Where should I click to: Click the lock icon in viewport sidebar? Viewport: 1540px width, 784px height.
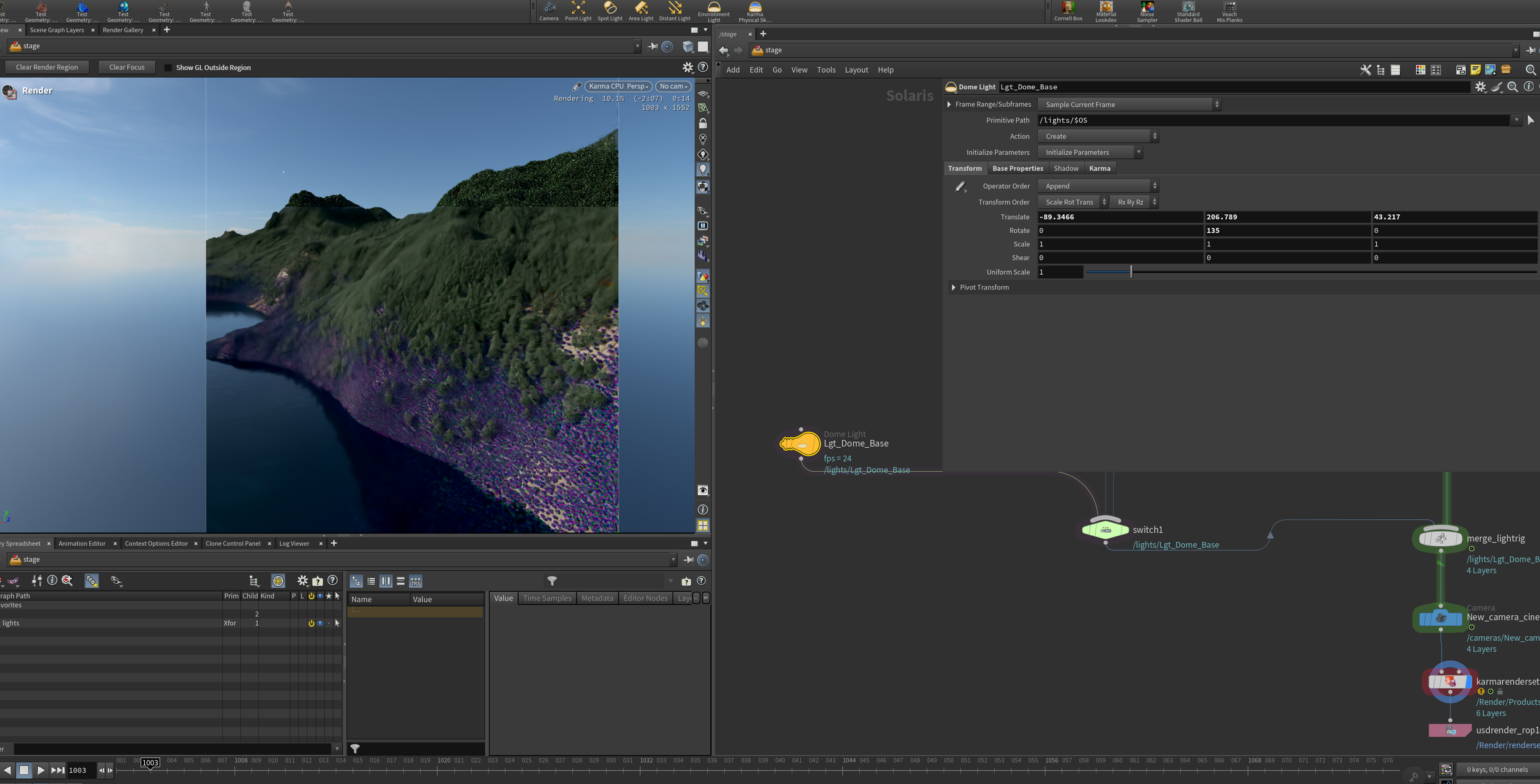703,123
